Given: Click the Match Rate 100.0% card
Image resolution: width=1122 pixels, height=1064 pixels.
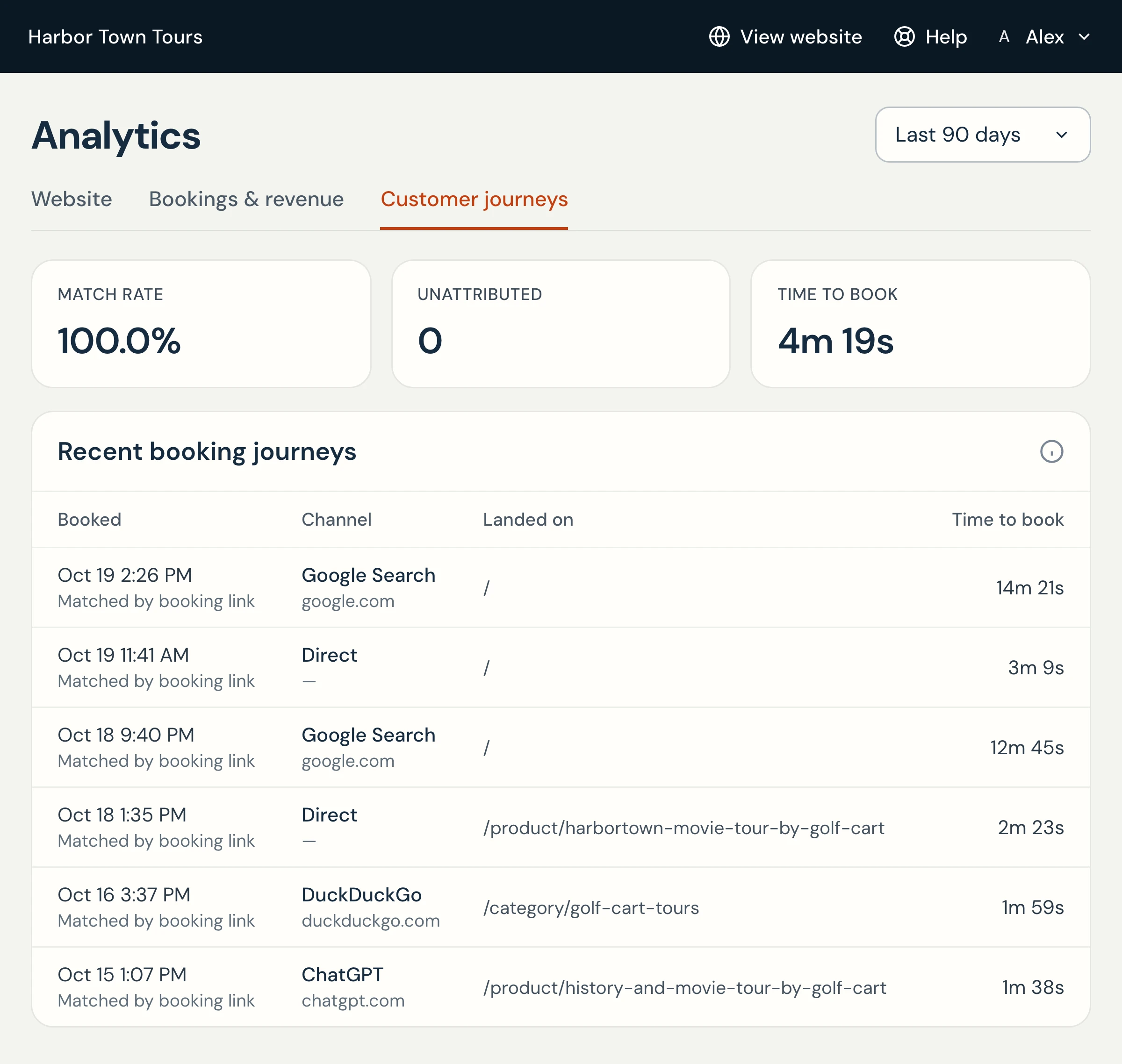Looking at the screenshot, I should pos(201,324).
